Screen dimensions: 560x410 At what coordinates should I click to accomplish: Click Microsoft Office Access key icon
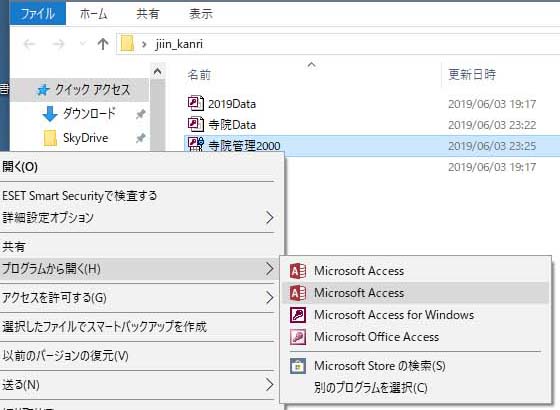[298, 337]
